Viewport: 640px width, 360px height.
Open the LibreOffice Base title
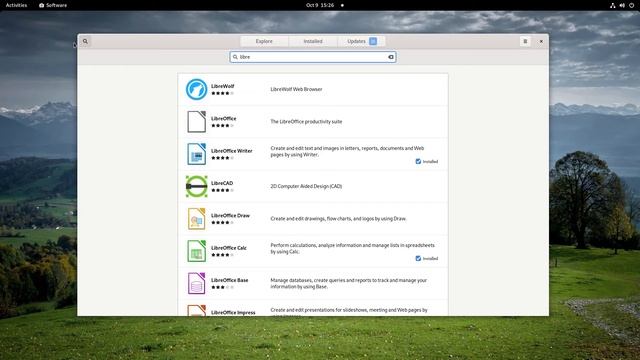[229, 280]
